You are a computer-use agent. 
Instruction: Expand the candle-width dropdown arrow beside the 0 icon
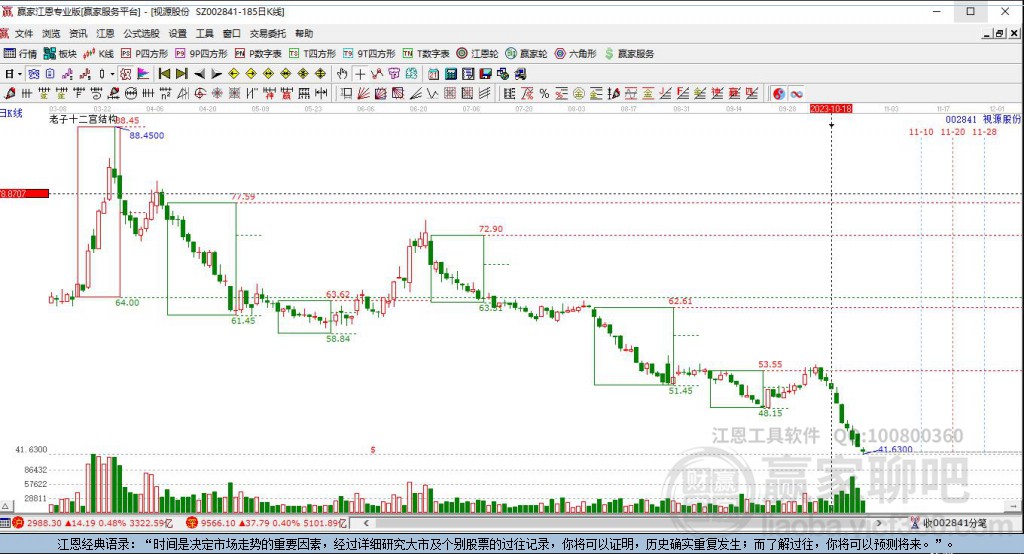pyautogui.click(x=112, y=74)
